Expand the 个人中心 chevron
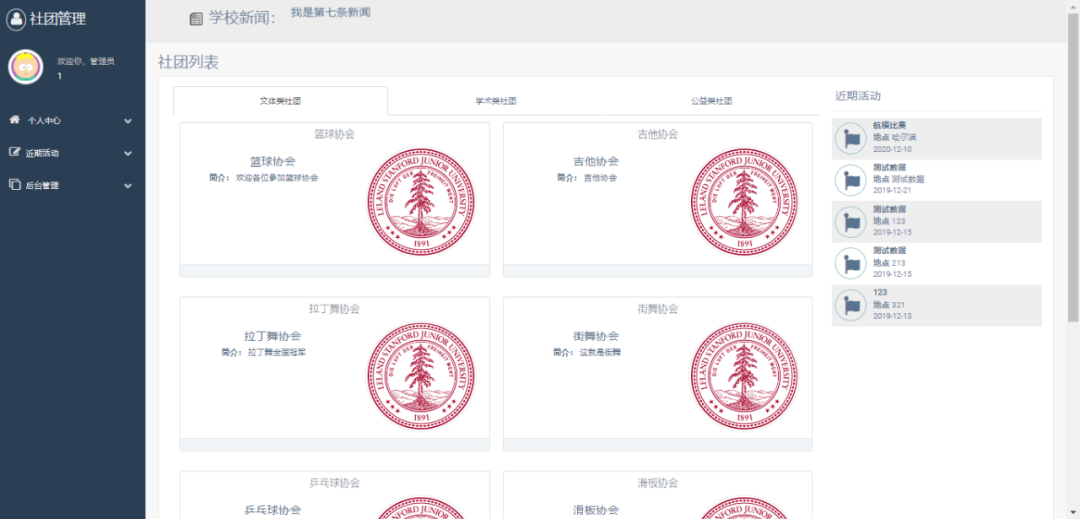Image resolution: width=1080 pixels, height=519 pixels. [x=128, y=120]
